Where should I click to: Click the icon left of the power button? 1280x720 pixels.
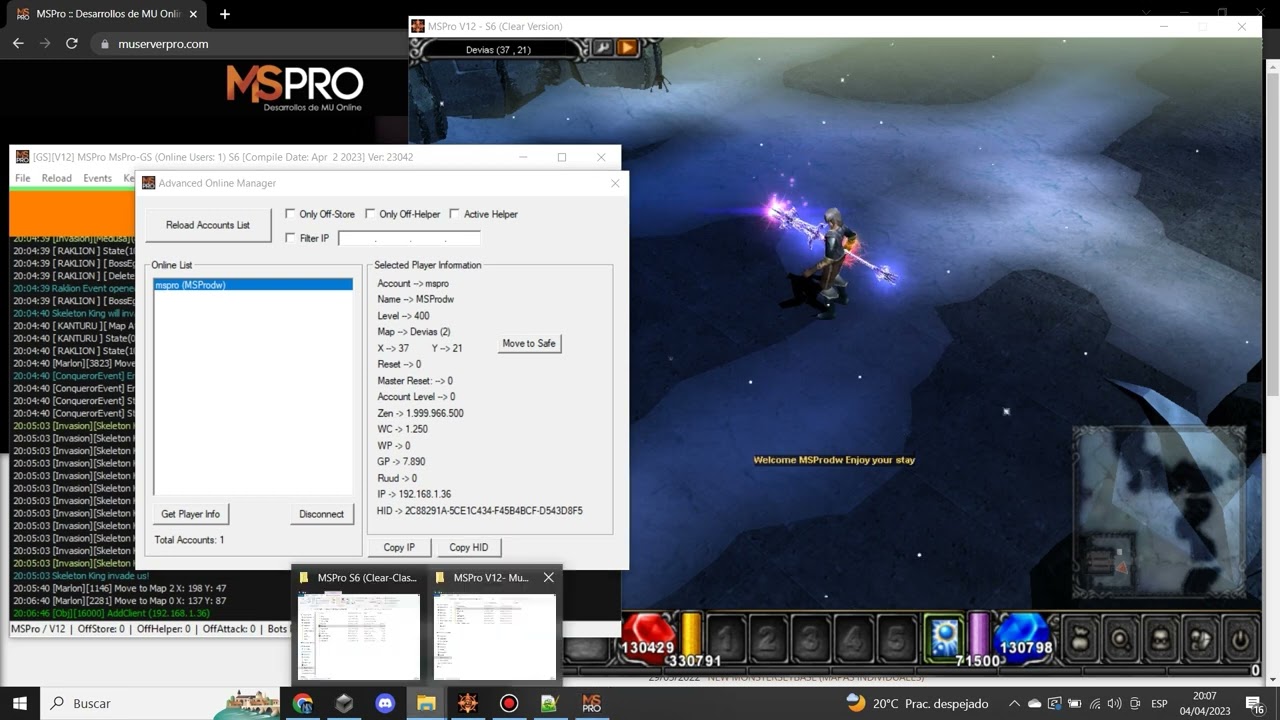(1200, 638)
